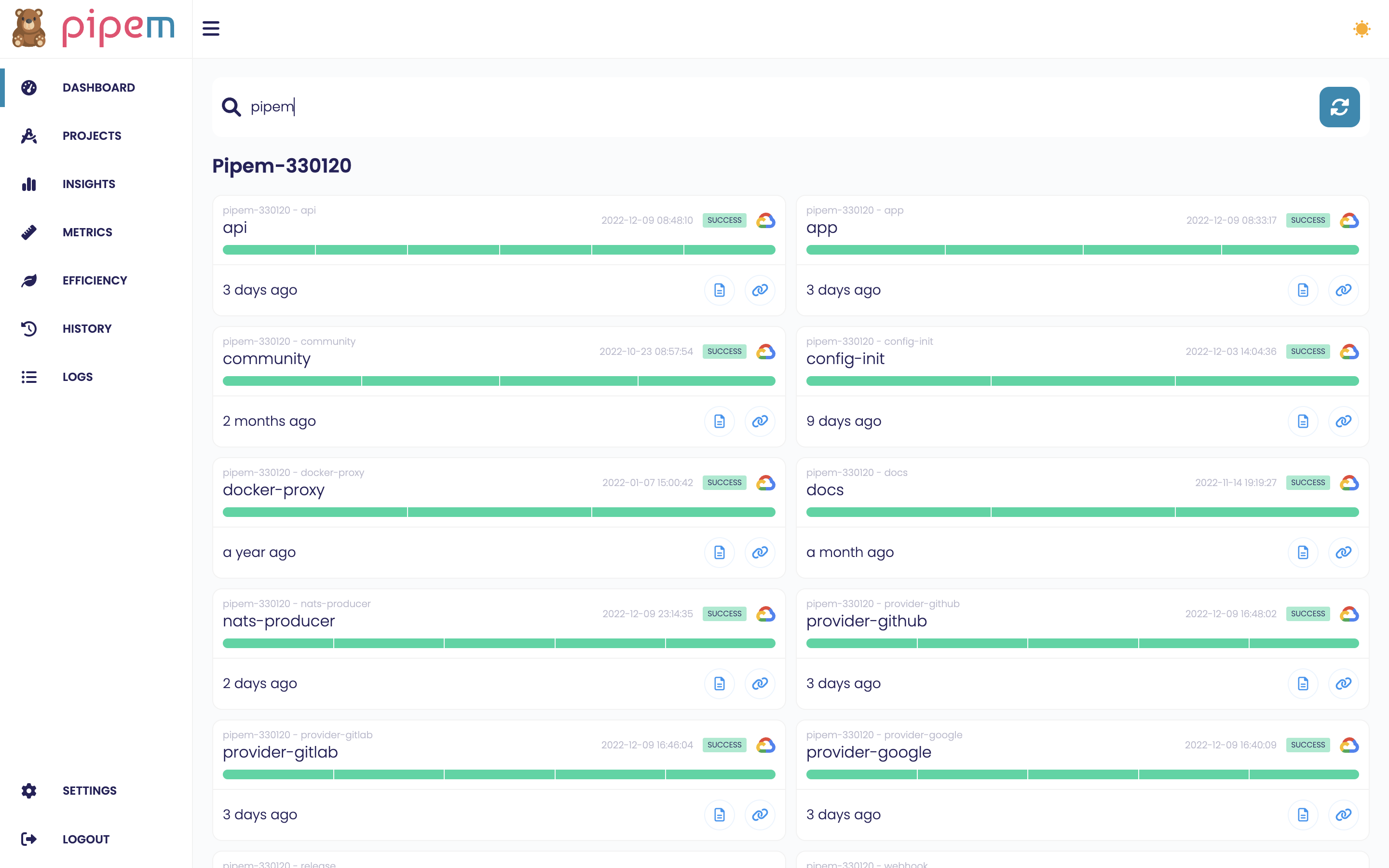
Task: Click inside the search field showing pipem
Action: 517,107
